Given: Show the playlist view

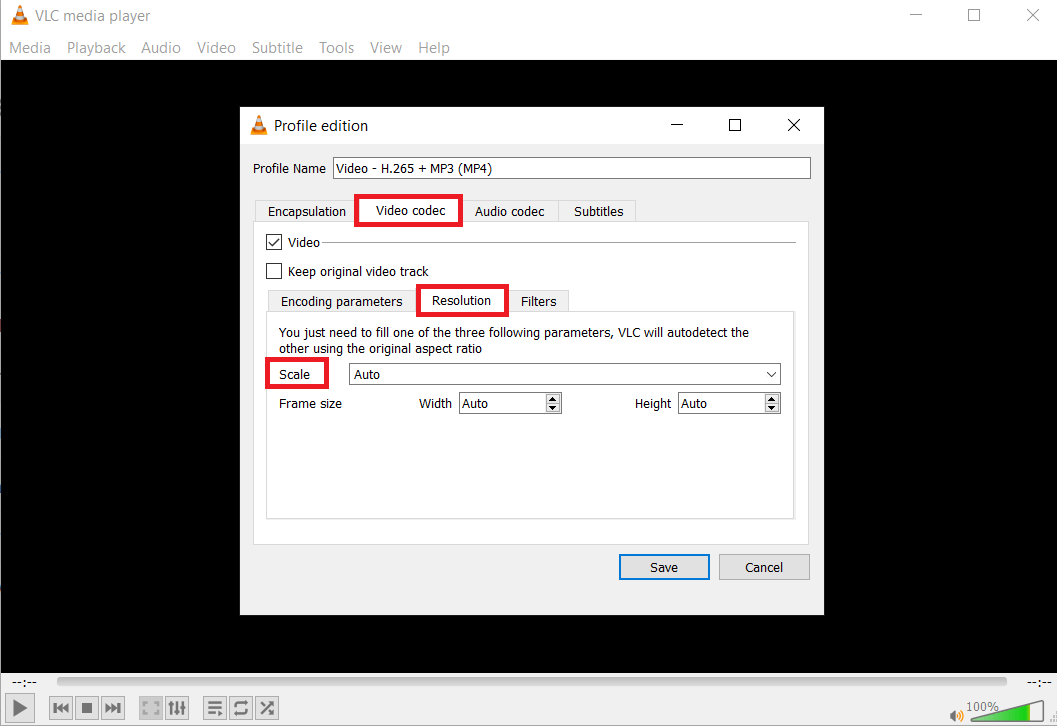Looking at the screenshot, I should coord(214,707).
